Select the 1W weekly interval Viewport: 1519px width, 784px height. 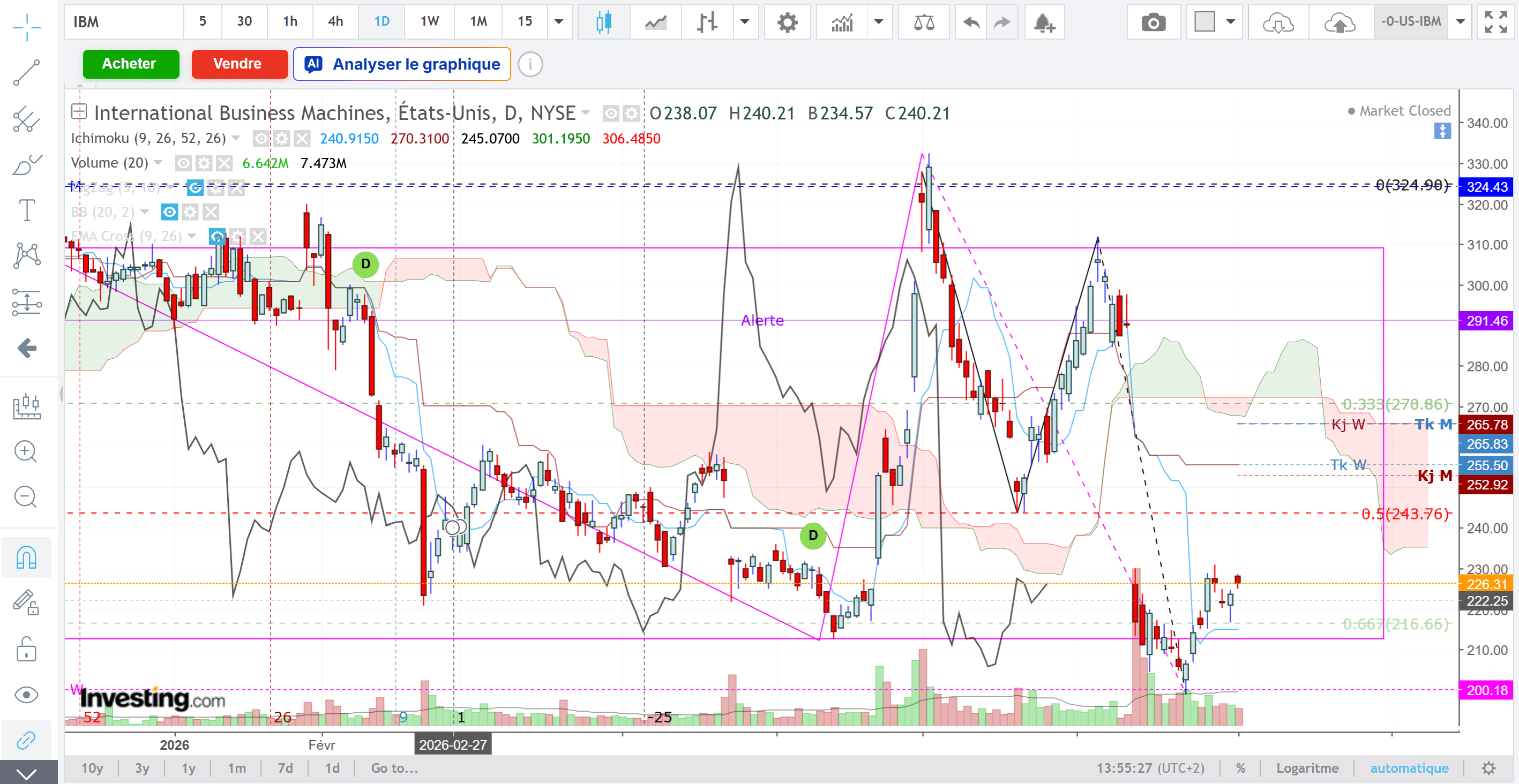pos(429,22)
